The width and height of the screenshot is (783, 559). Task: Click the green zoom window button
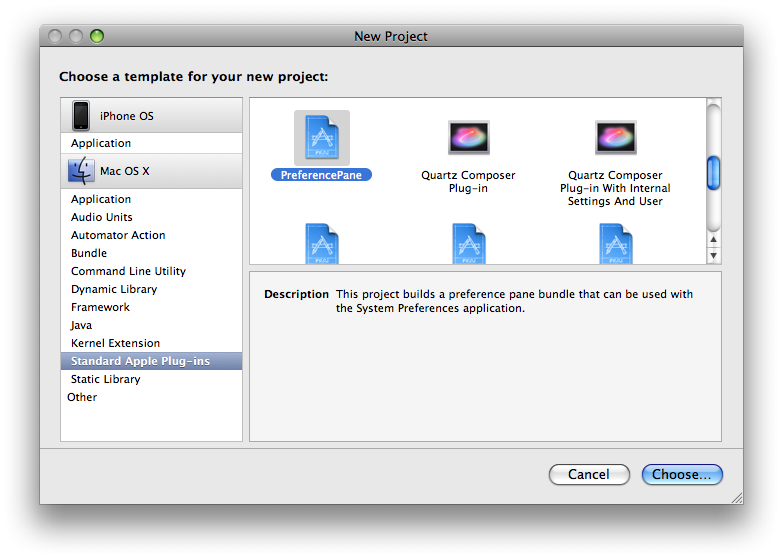pyautogui.click(x=97, y=36)
